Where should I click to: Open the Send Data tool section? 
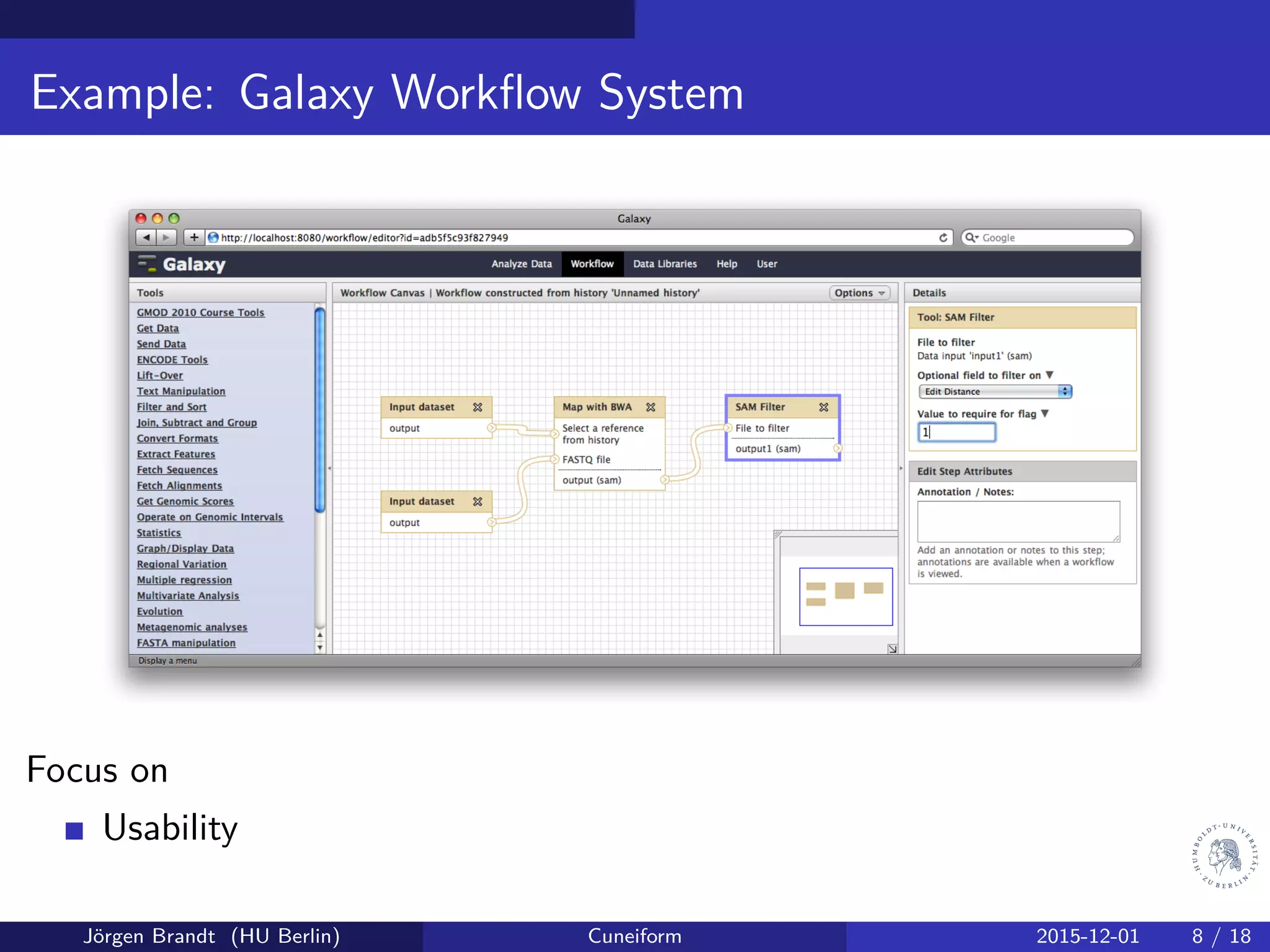(161, 344)
